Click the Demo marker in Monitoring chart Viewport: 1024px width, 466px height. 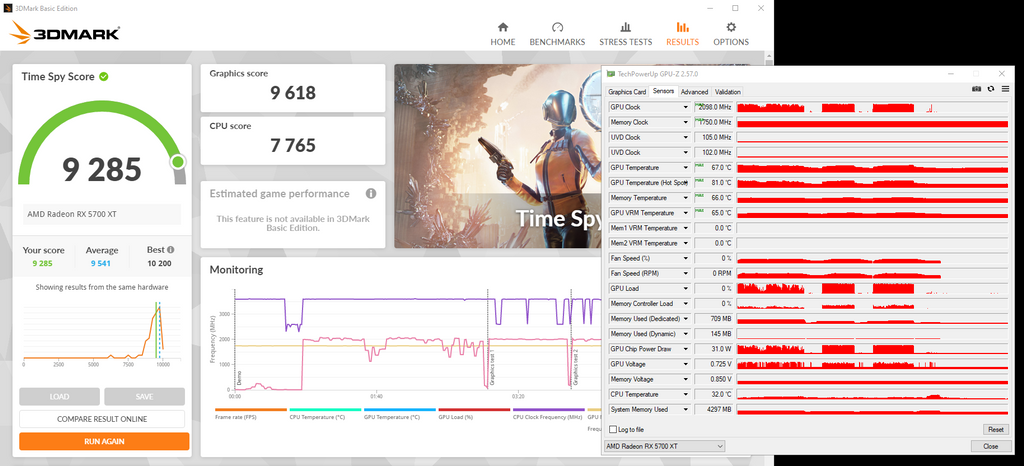click(x=239, y=377)
